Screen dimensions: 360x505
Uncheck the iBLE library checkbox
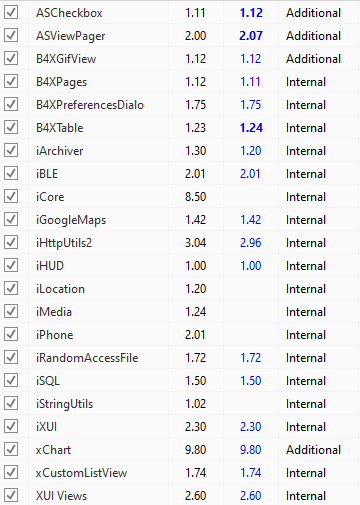11,173
